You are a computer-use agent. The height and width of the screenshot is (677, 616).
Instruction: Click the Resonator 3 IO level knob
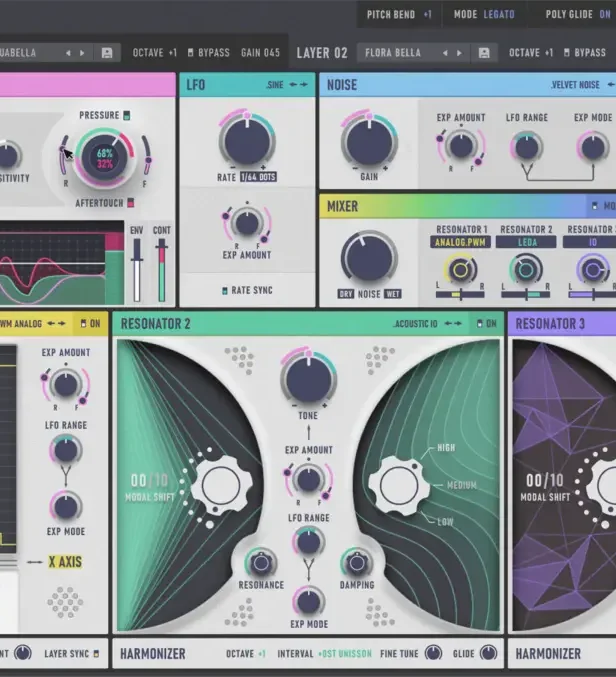point(593,270)
